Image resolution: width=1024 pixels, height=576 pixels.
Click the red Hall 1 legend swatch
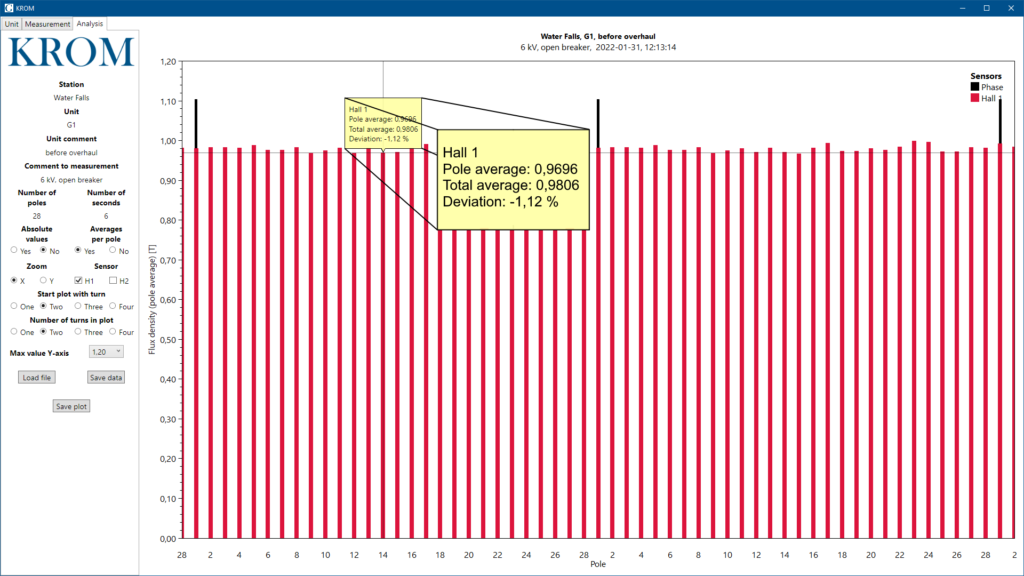tap(974, 98)
